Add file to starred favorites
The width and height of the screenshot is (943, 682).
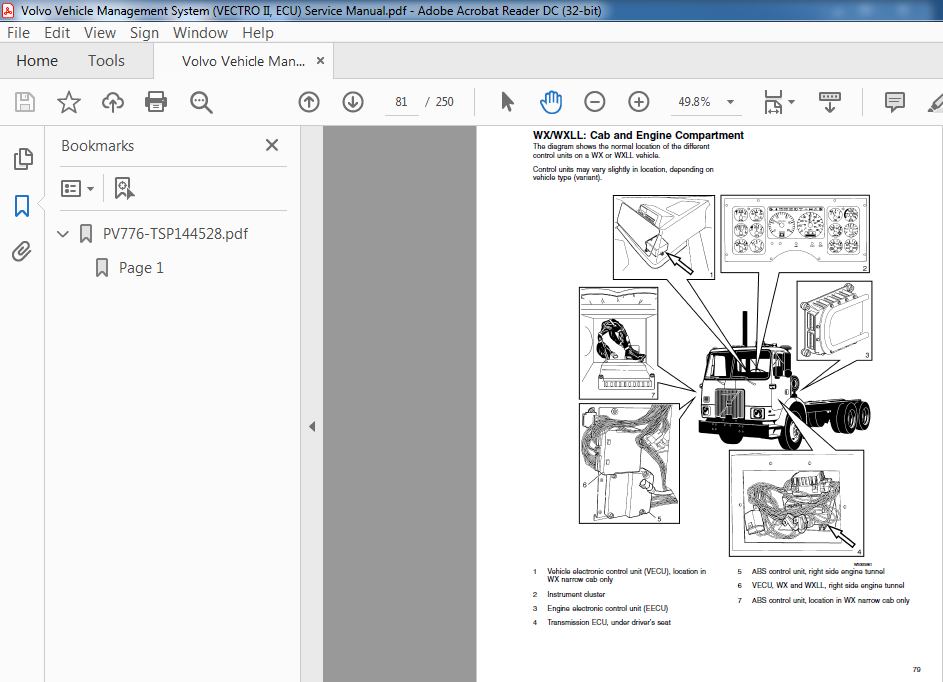point(69,102)
